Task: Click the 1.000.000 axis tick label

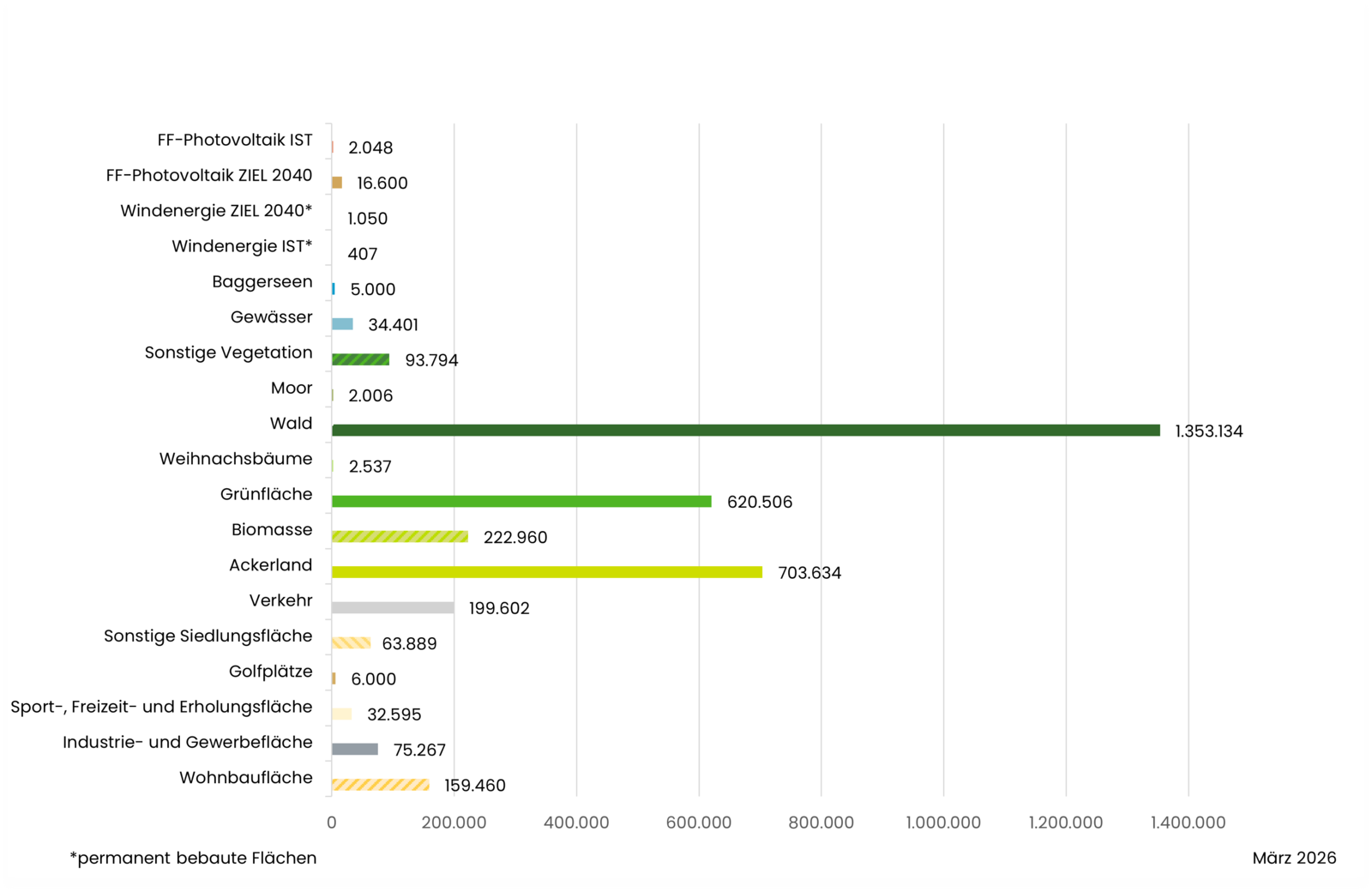Action: pos(943,823)
